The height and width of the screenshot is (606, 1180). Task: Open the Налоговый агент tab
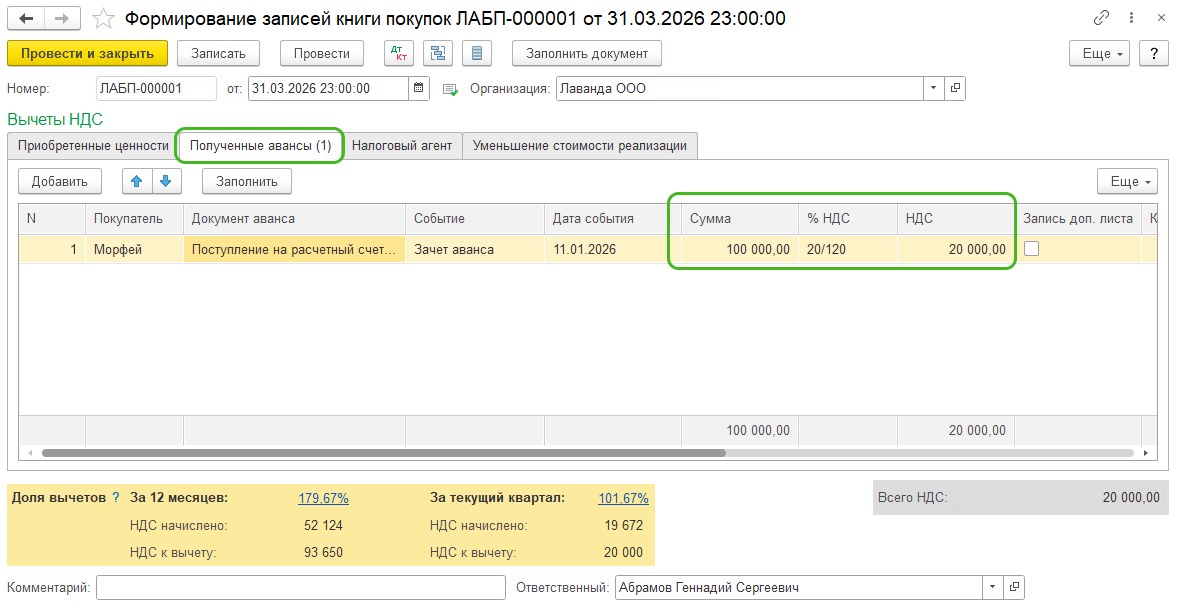point(402,146)
